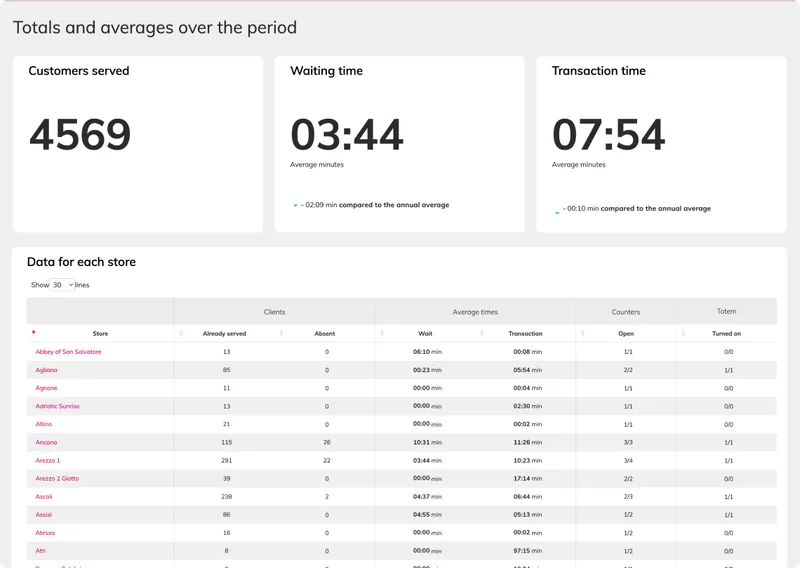Screen dimensions: 800x568
Task: Click Totals and averages over the period heading
Action: pos(155,28)
